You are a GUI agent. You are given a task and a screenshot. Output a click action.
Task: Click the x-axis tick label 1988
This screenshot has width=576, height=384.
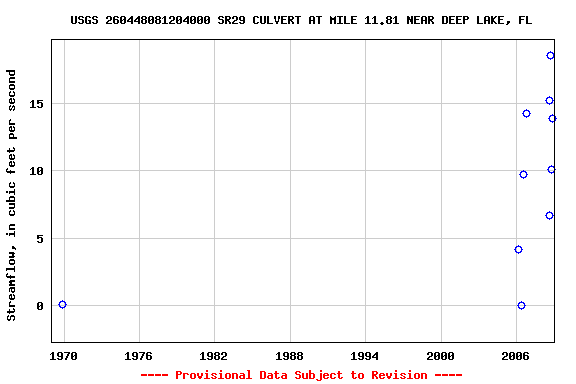click(289, 356)
